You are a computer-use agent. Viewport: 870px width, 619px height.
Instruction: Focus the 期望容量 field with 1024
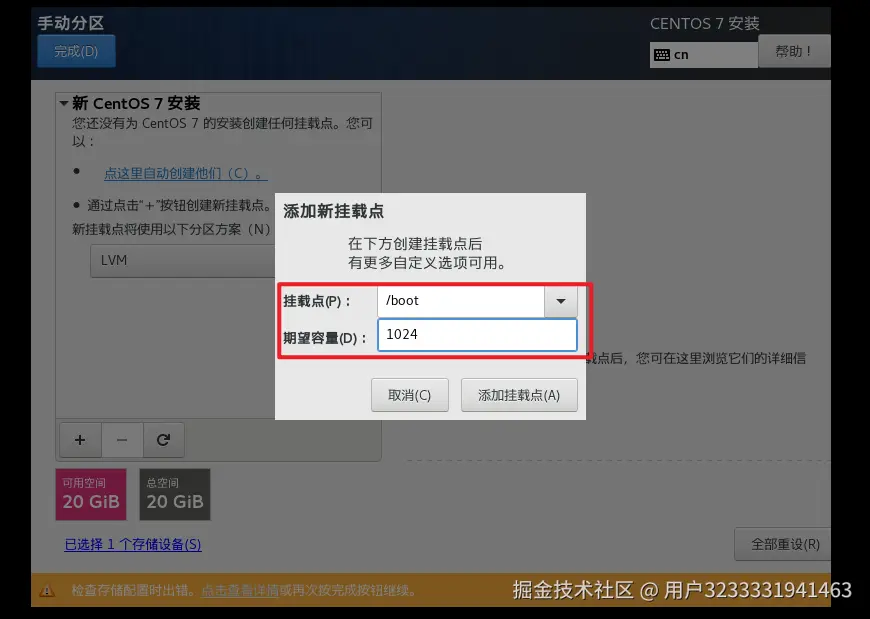(477, 335)
